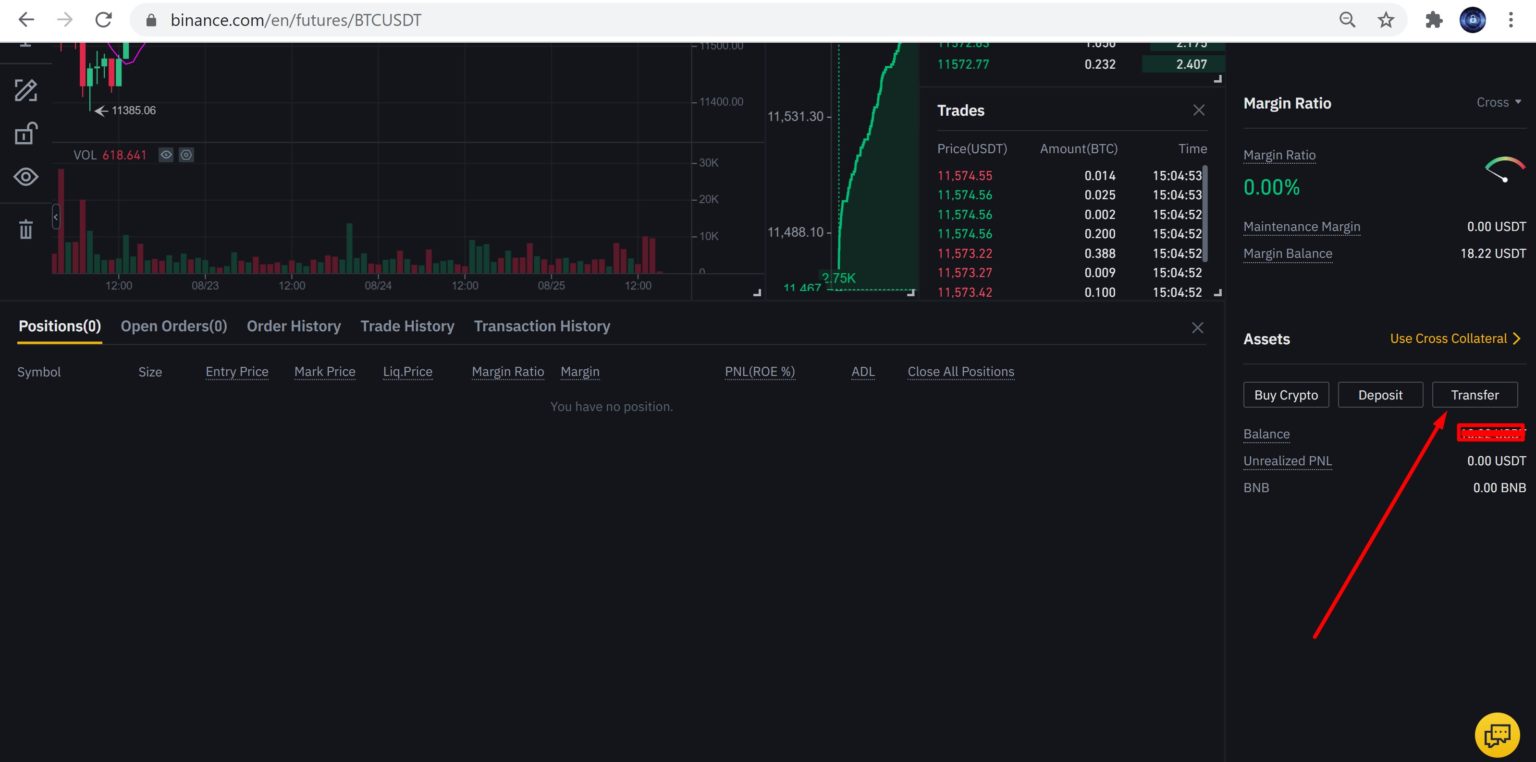The height and width of the screenshot is (762, 1536).
Task: Switch to the Open Orders(0) tab
Action: coord(174,326)
